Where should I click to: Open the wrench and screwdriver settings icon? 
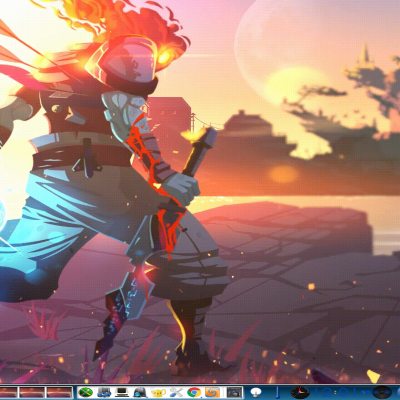[176, 392]
